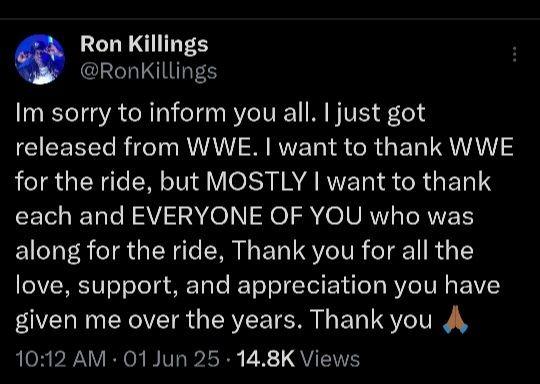
Task: View the 14.8K view count number
Action: (x=266, y=359)
